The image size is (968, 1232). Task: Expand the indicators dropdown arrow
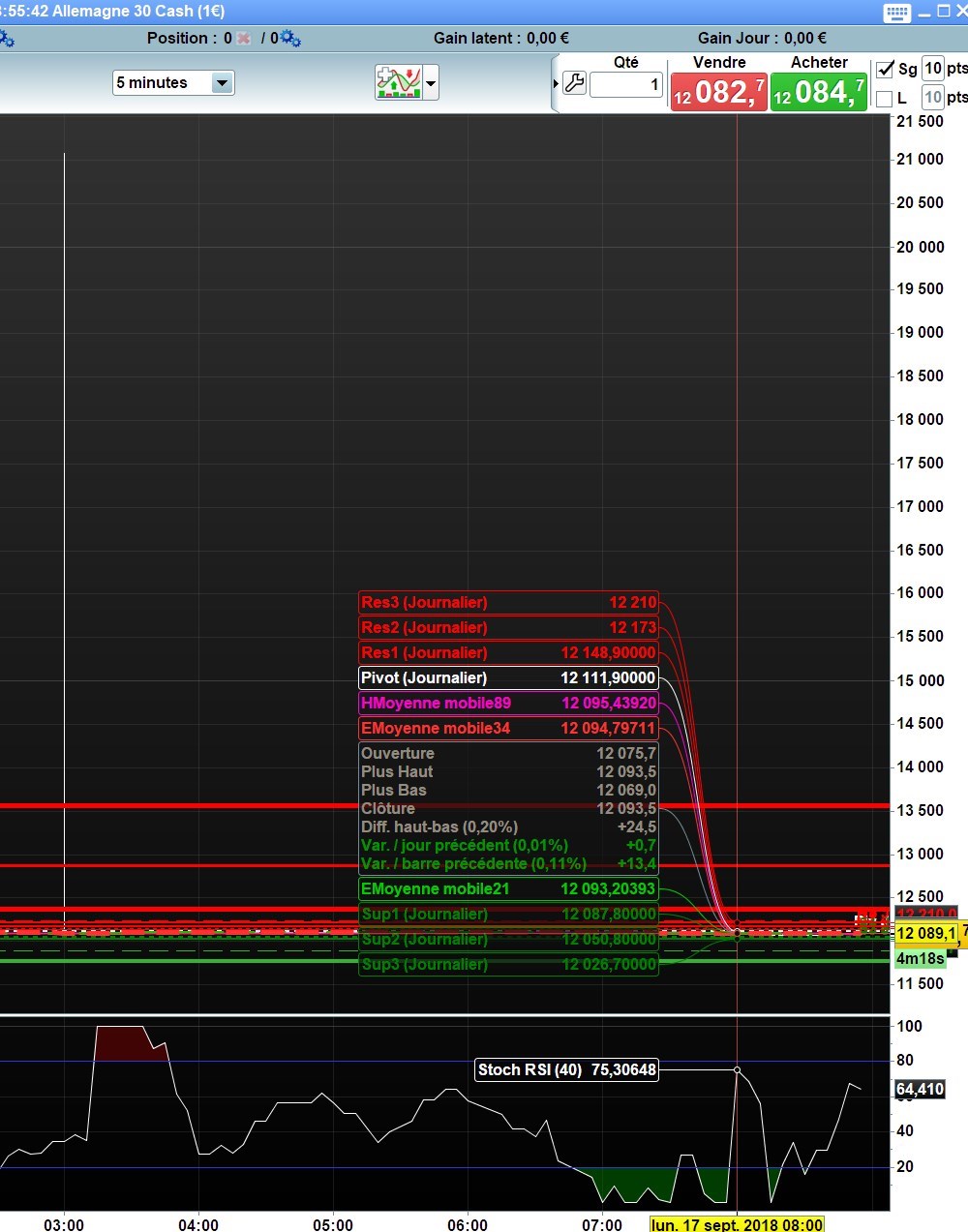[432, 83]
